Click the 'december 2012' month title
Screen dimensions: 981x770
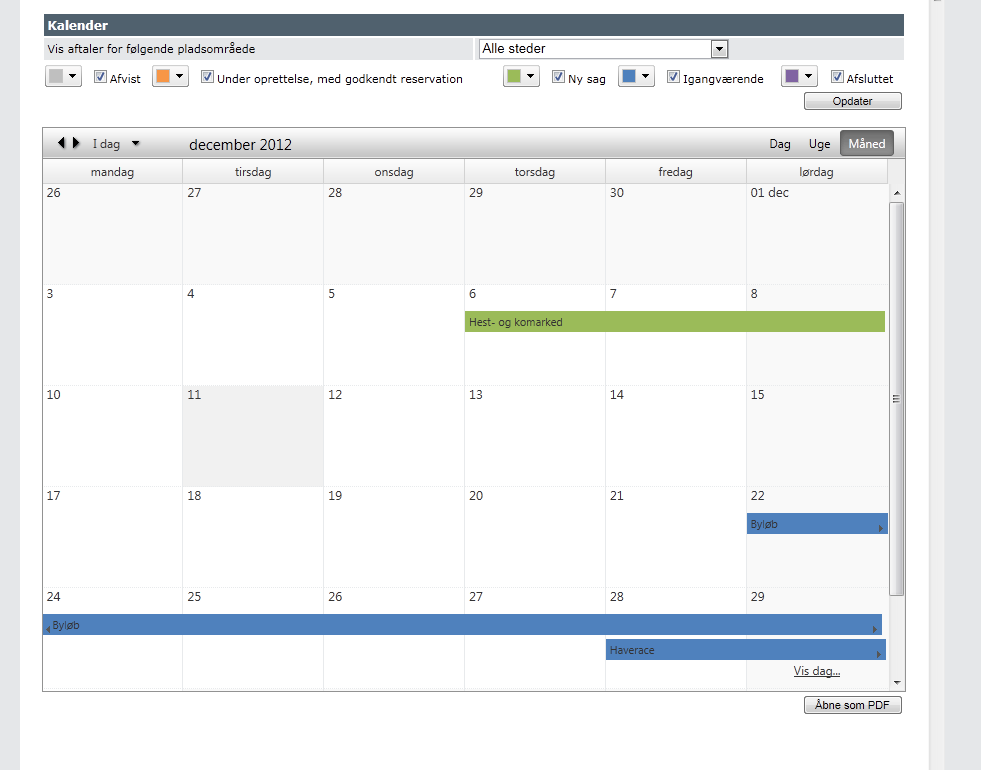tap(240, 144)
